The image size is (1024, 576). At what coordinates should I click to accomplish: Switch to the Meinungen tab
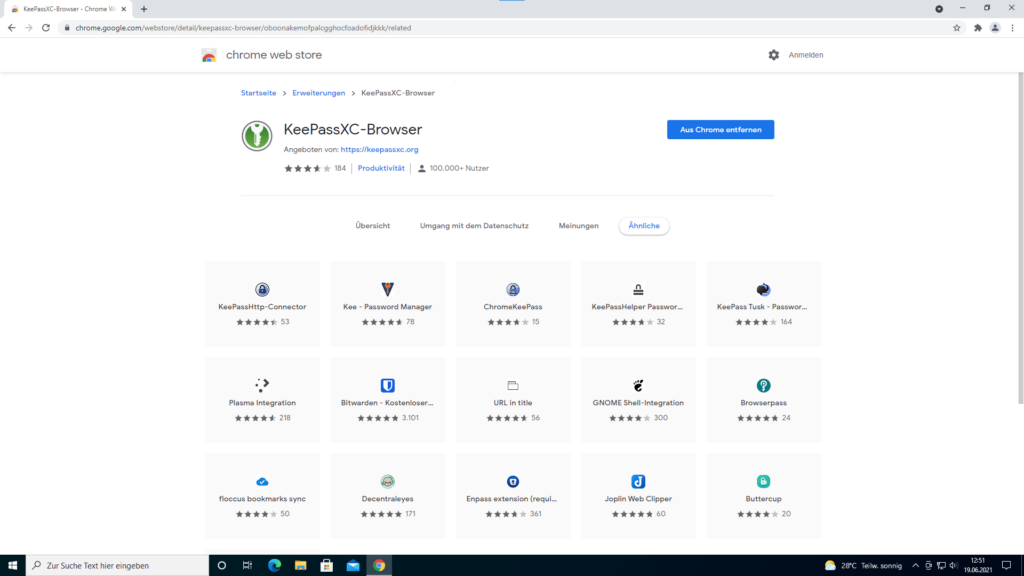[x=578, y=226]
